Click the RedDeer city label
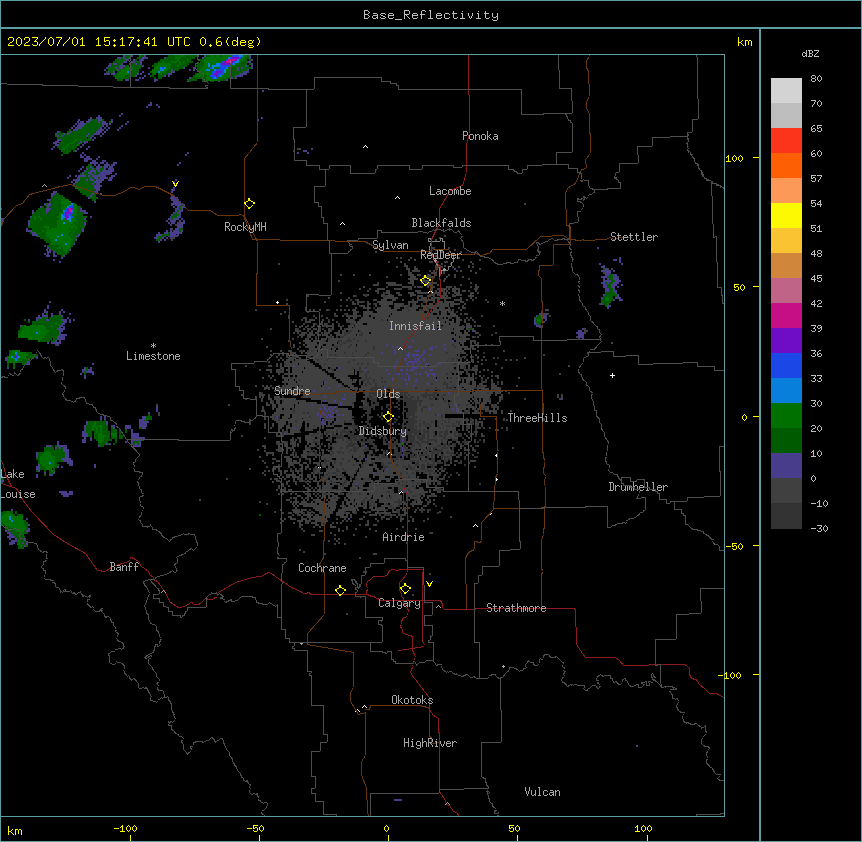 coord(440,255)
